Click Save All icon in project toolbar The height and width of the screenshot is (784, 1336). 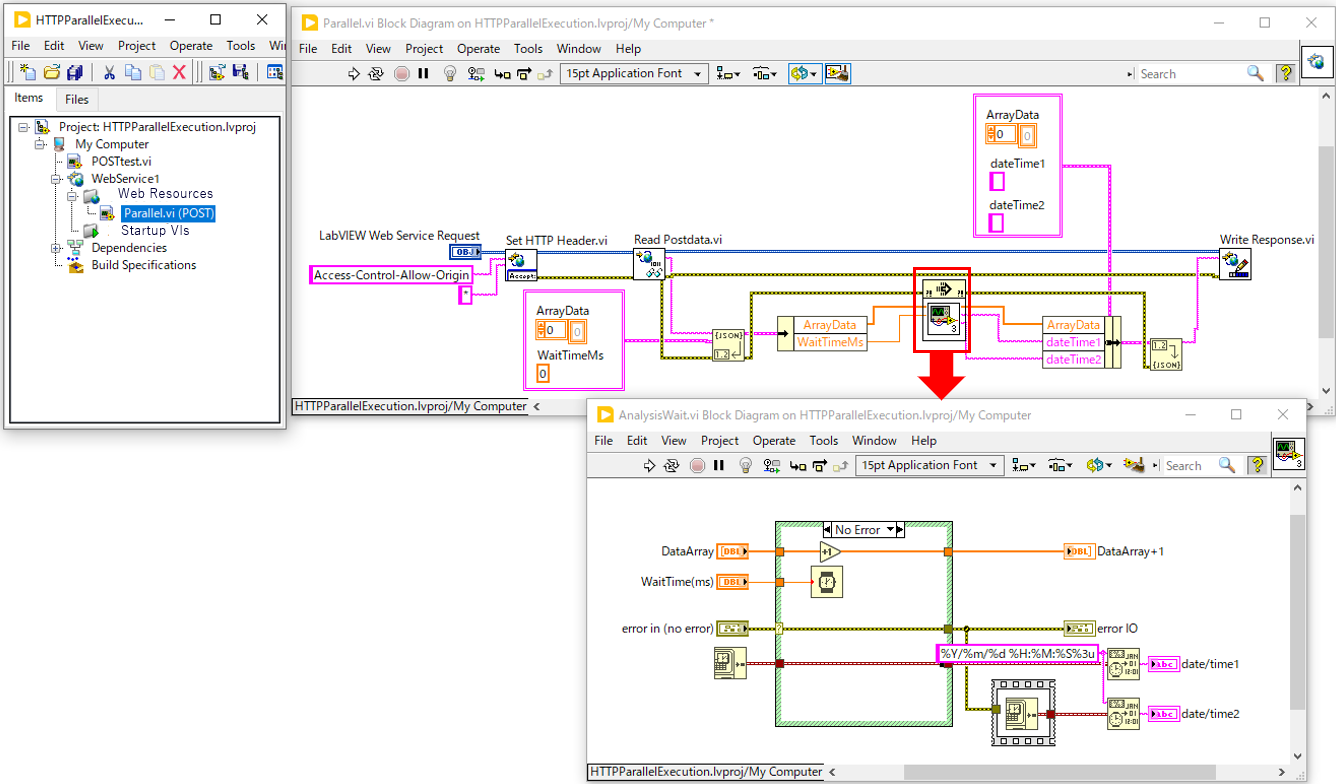73,72
